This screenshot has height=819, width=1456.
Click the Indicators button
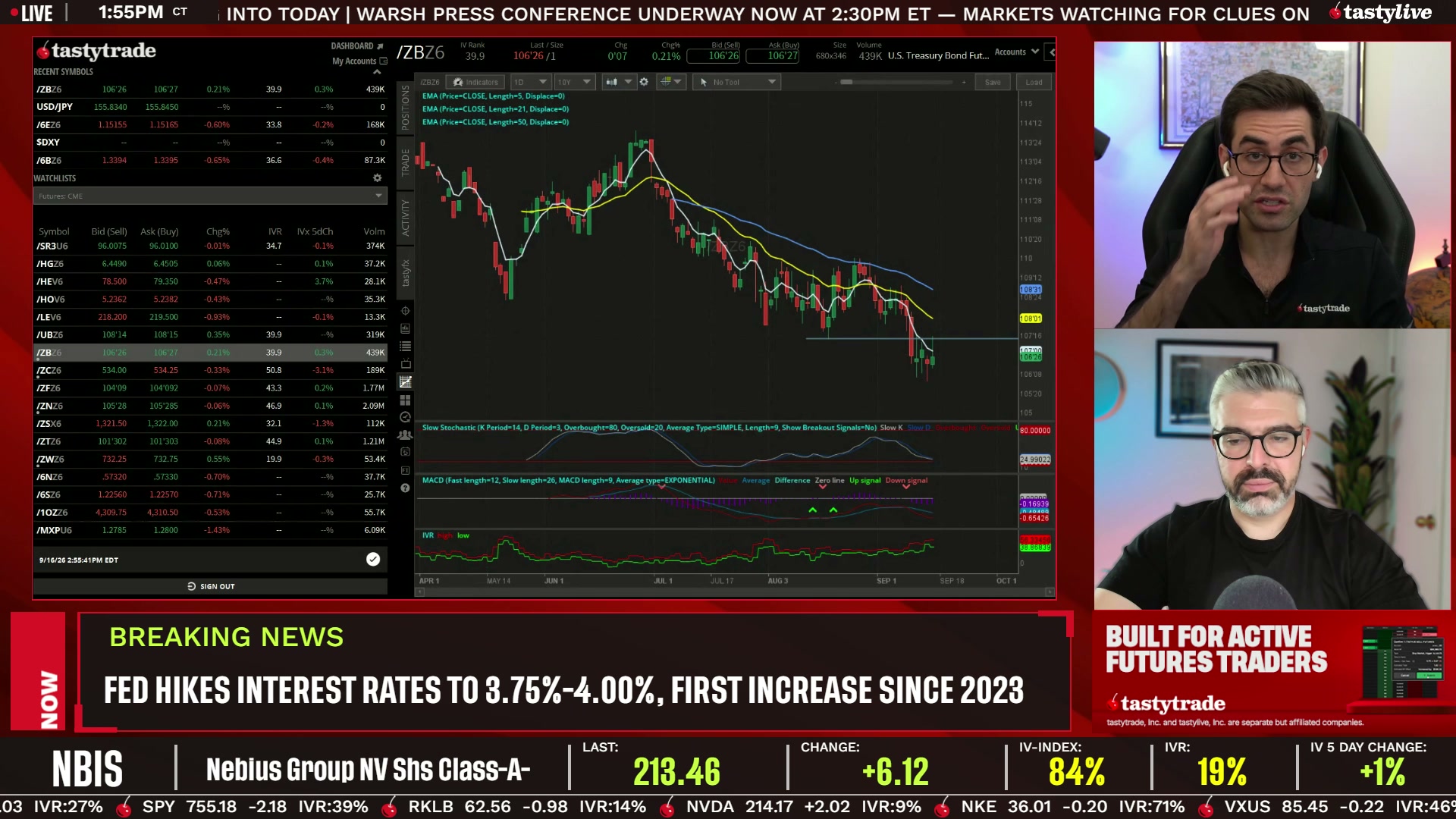pyautogui.click(x=475, y=82)
